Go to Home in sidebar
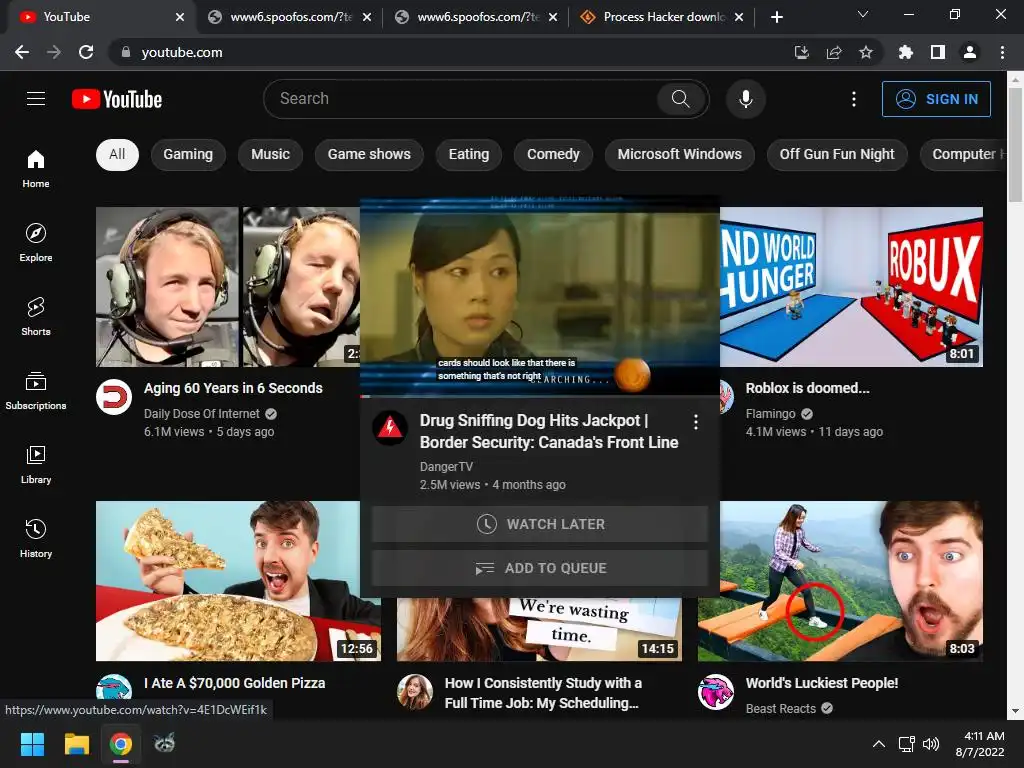 click(x=36, y=168)
